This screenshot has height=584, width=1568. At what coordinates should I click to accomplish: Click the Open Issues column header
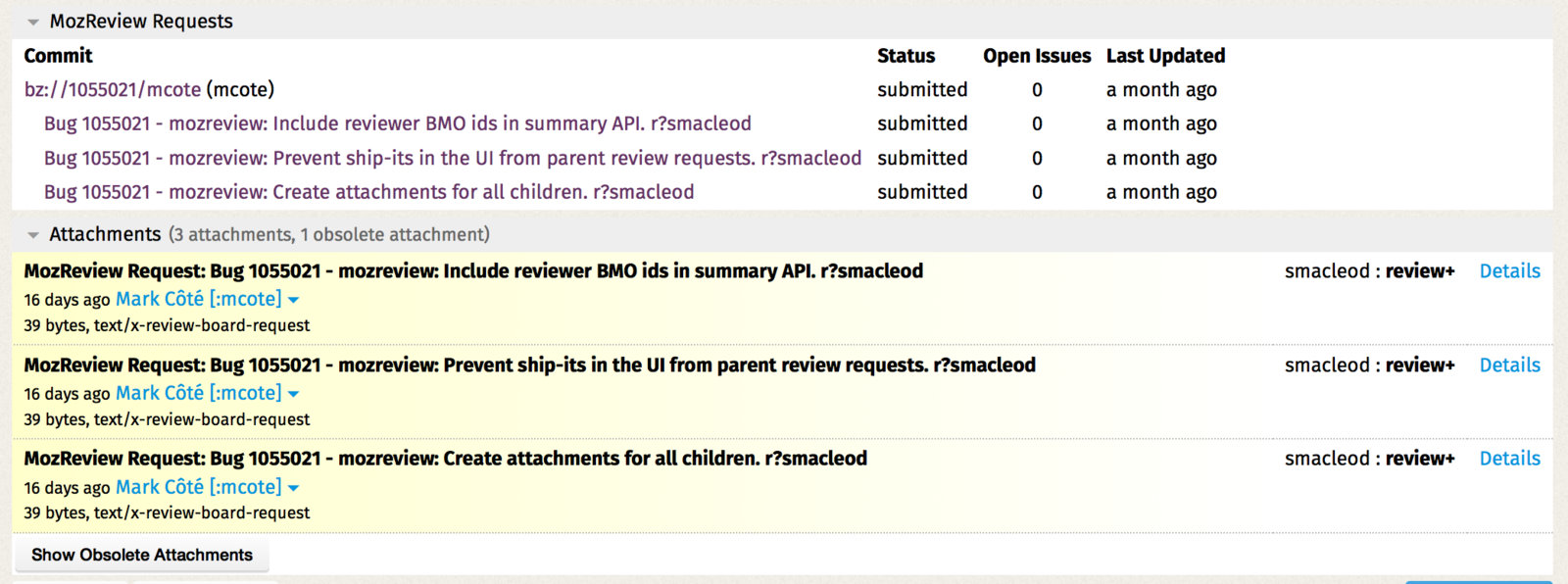tap(1037, 56)
